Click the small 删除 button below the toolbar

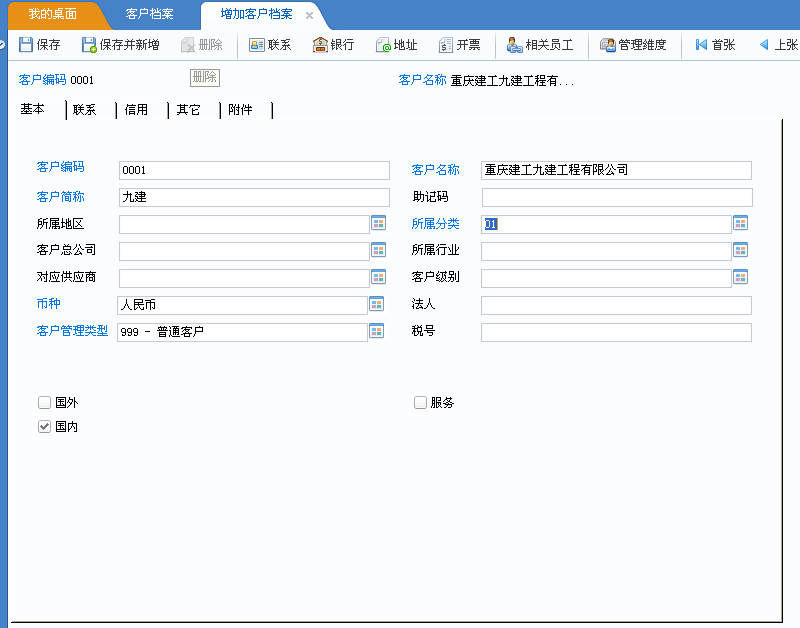coord(203,77)
